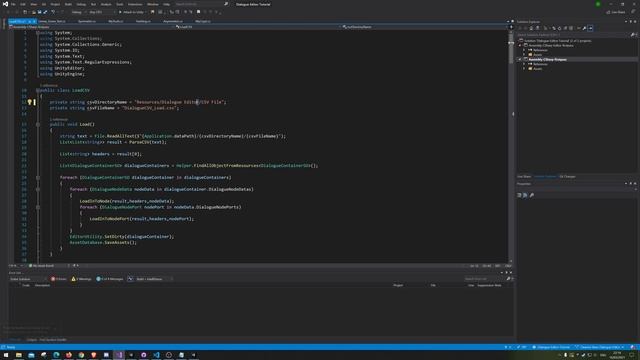Switch to the Git Changes tab
640x360 pixels.
coord(567,176)
